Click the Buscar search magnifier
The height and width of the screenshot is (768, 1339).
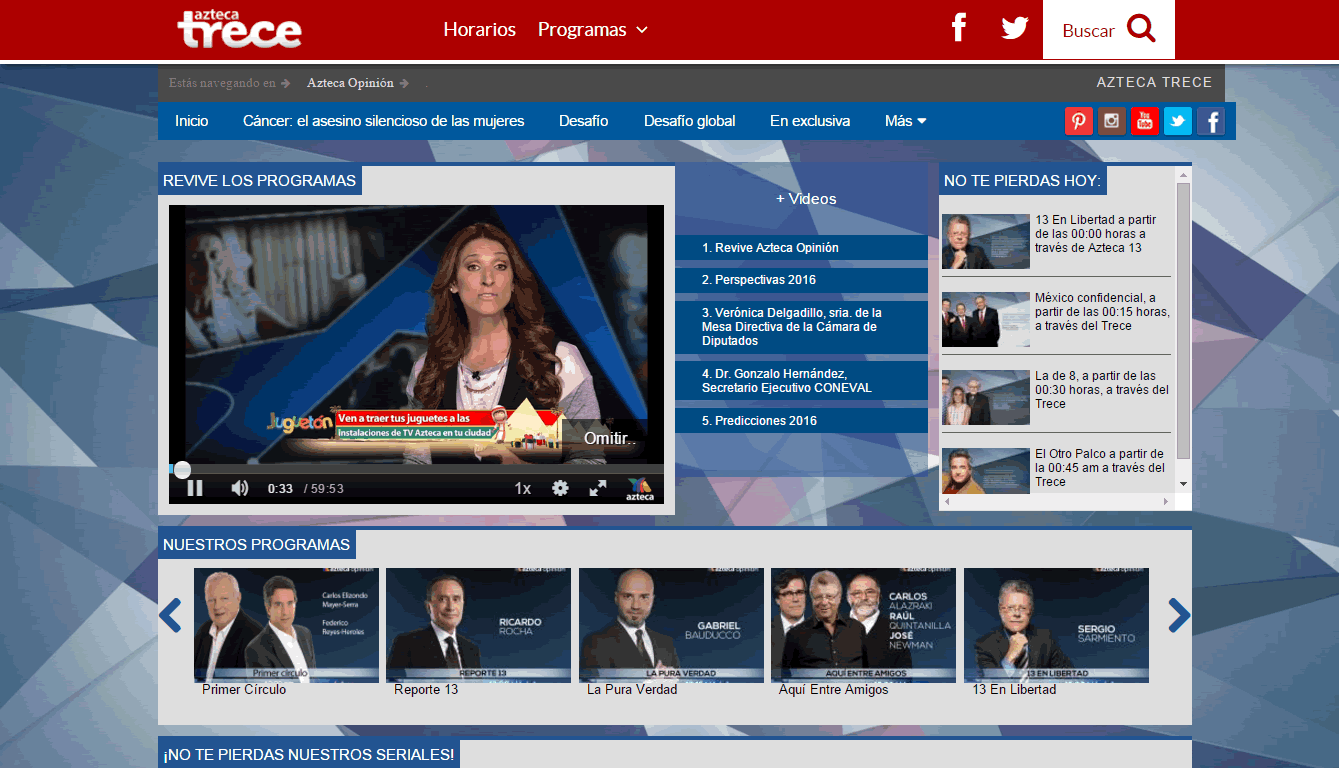point(1141,29)
